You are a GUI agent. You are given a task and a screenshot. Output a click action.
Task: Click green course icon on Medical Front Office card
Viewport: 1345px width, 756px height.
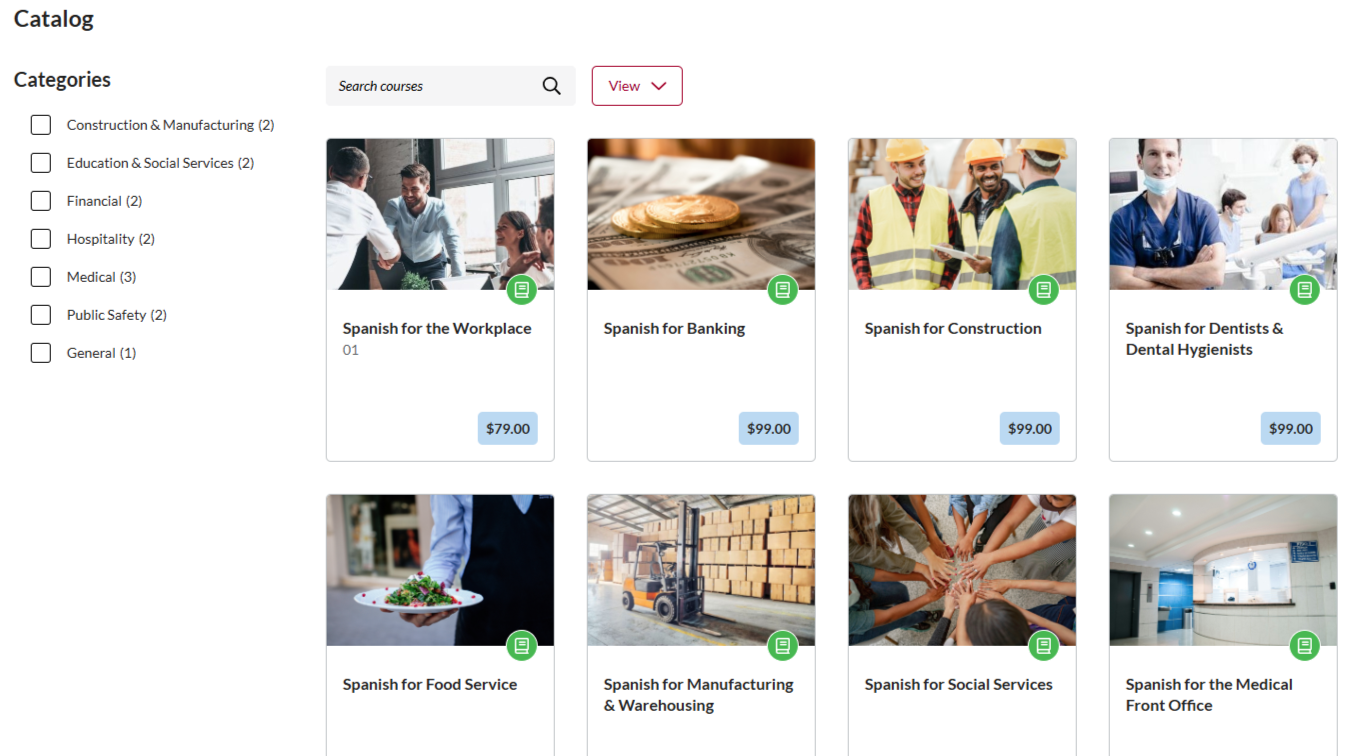(1304, 646)
